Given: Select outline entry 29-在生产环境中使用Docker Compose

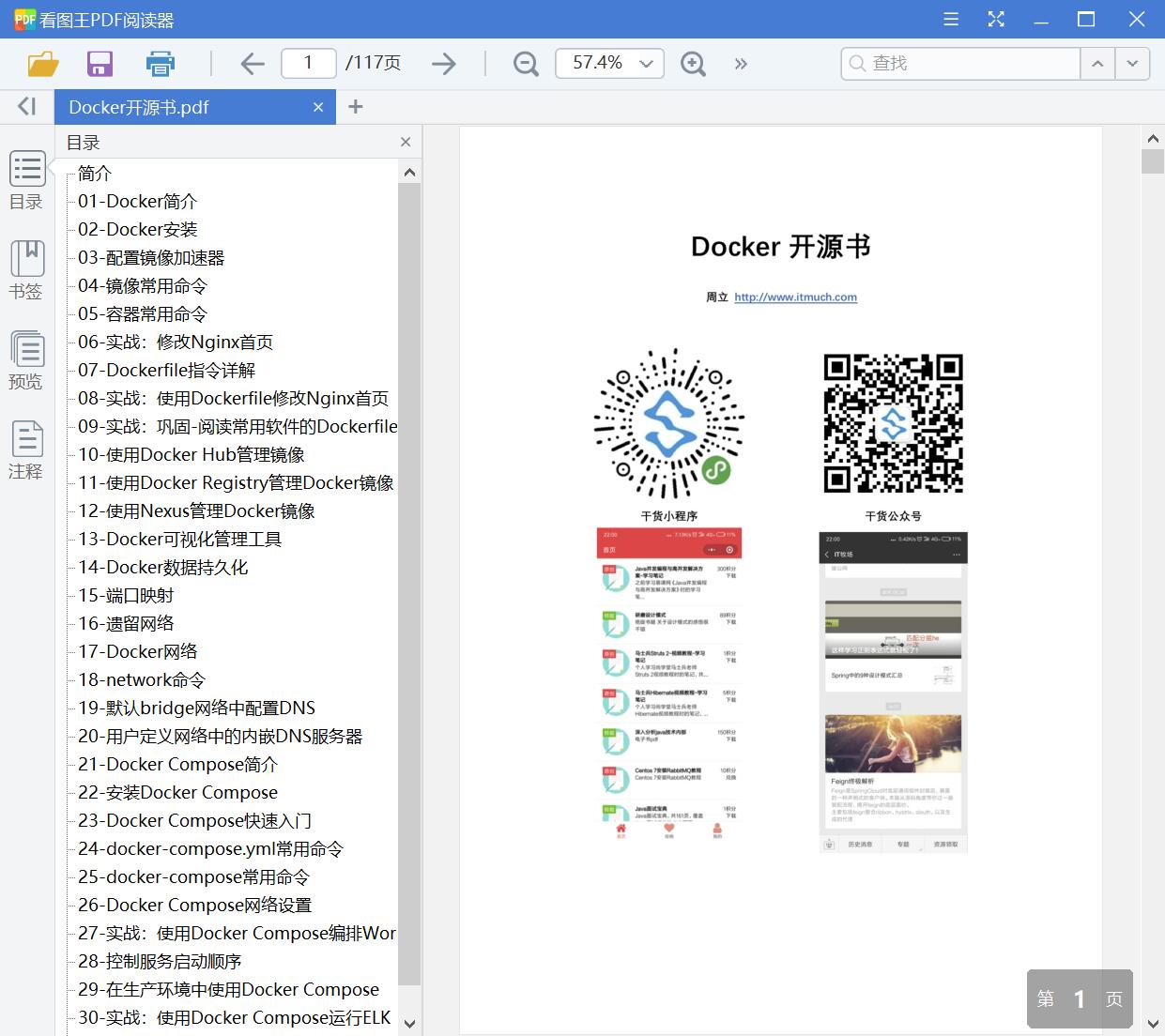Looking at the screenshot, I should click(x=228, y=990).
